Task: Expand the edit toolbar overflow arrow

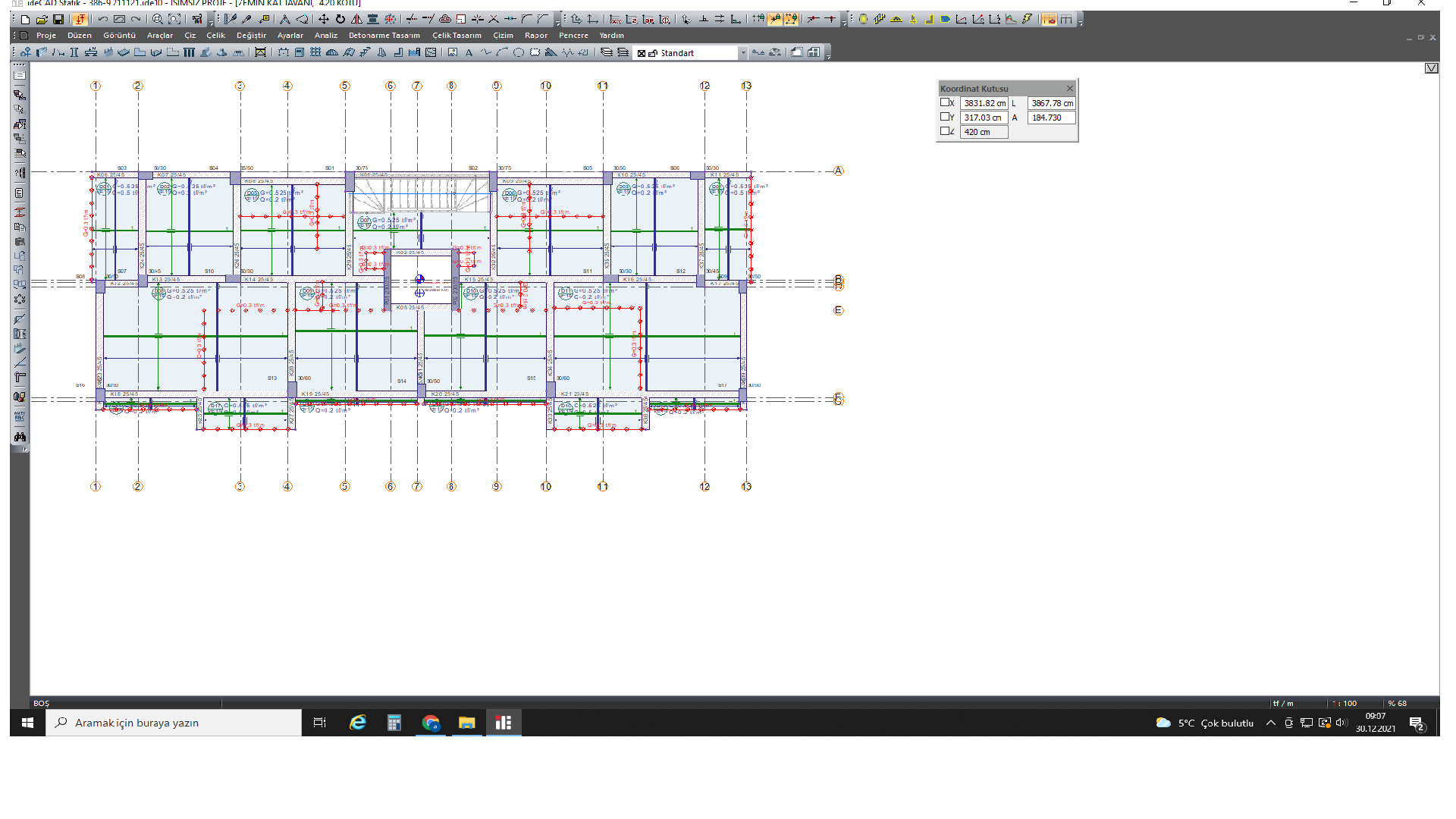Action: (x=557, y=24)
